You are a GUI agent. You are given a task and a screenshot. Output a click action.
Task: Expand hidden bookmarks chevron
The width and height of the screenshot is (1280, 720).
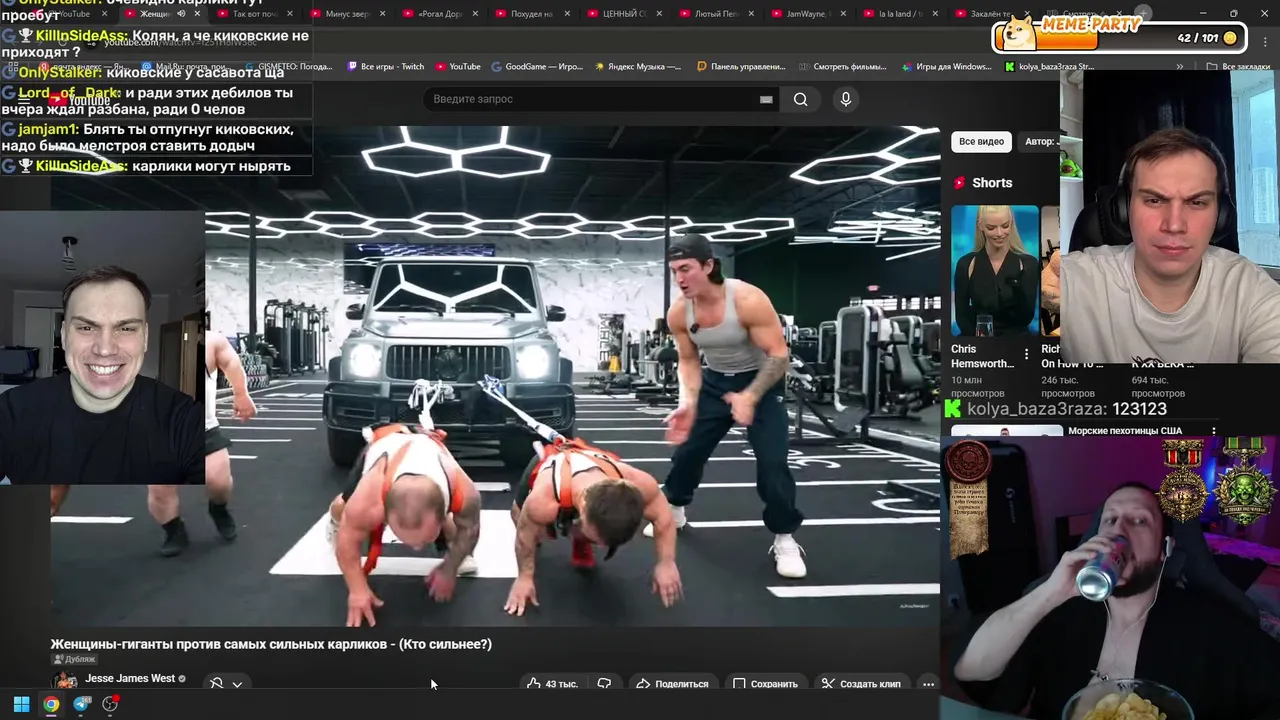[1180, 67]
